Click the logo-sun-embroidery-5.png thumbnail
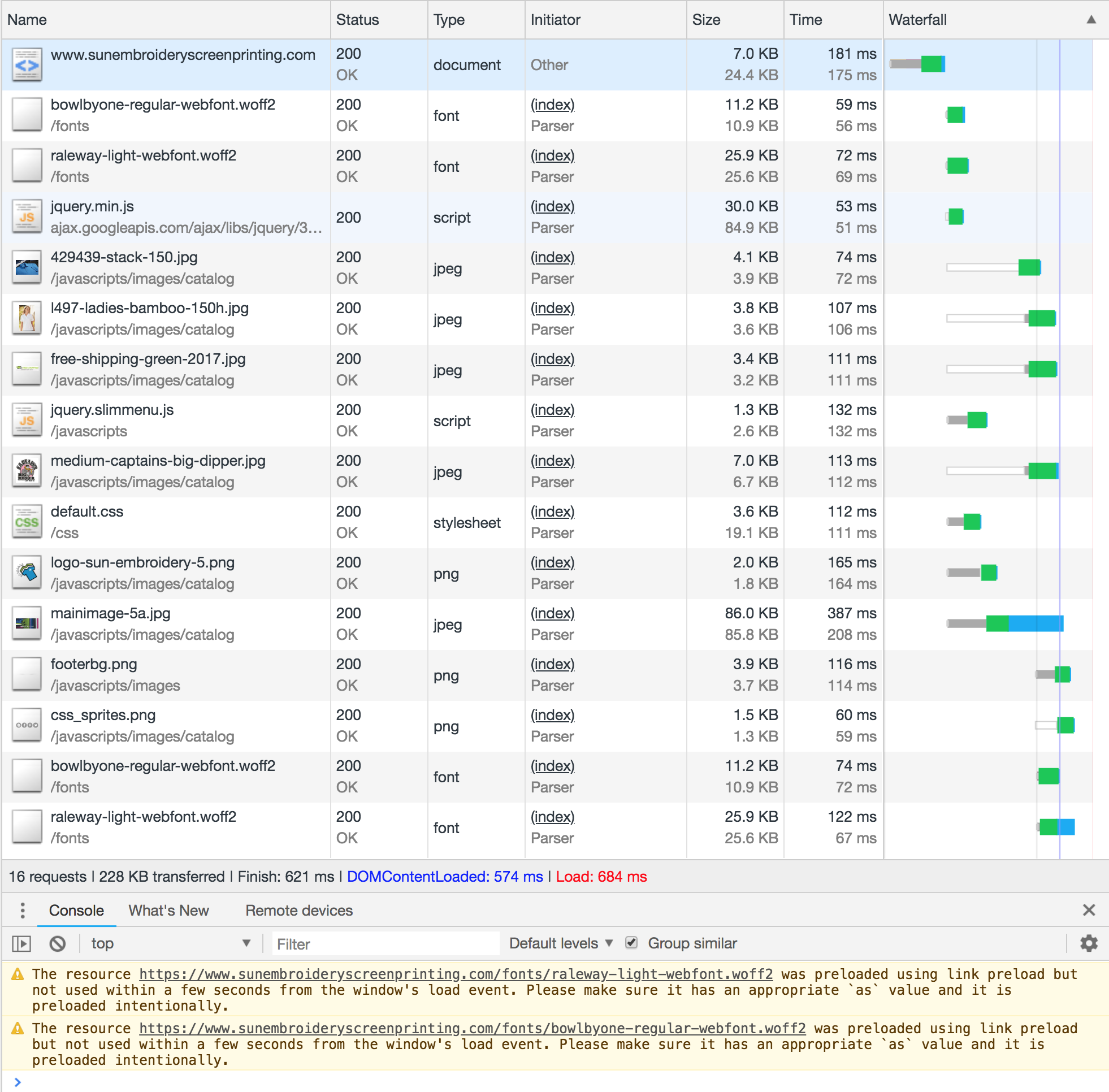The width and height of the screenshot is (1109, 1092). coord(27,573)
